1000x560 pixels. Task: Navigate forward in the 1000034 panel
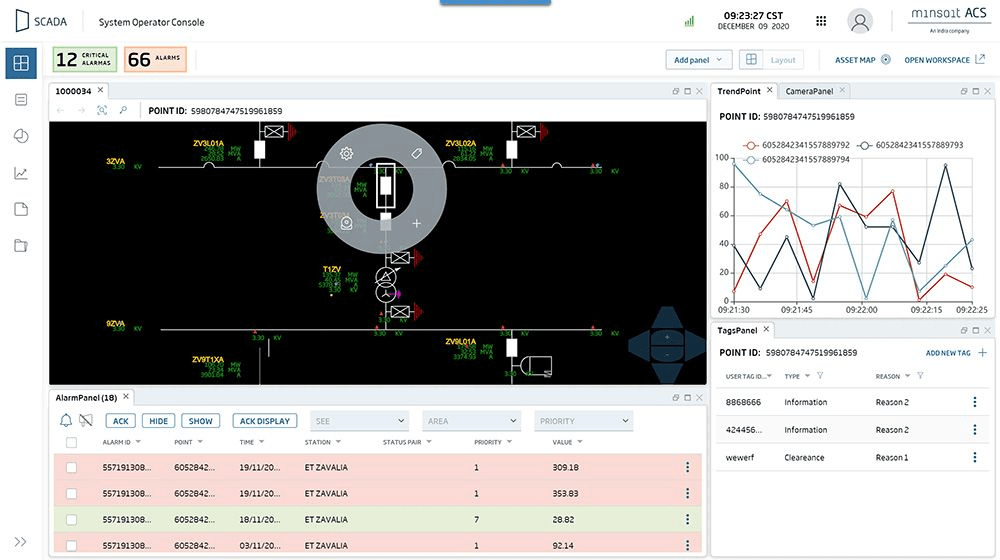(81, 110)
